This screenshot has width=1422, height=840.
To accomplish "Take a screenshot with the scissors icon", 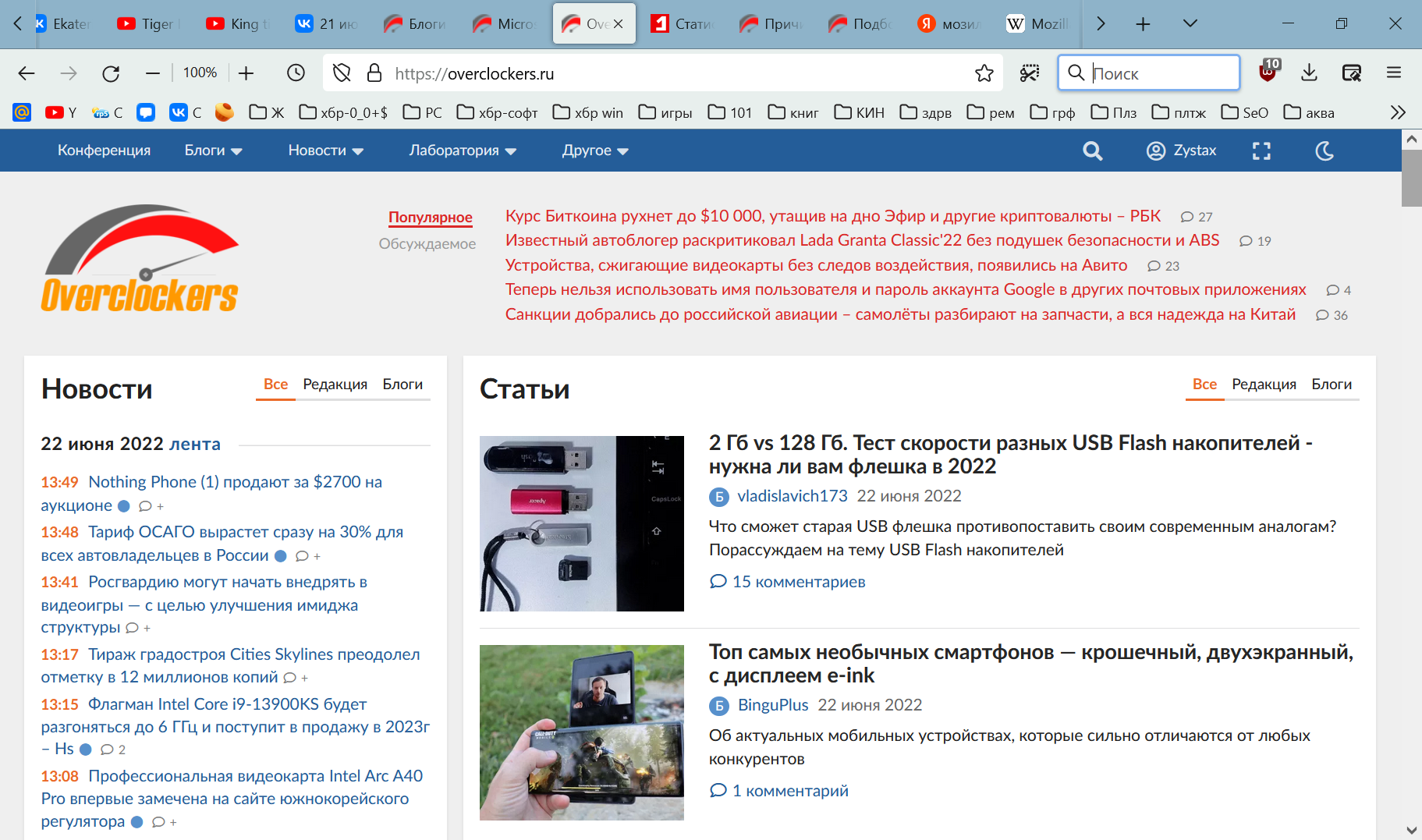I will click(x=1030, y=73).
